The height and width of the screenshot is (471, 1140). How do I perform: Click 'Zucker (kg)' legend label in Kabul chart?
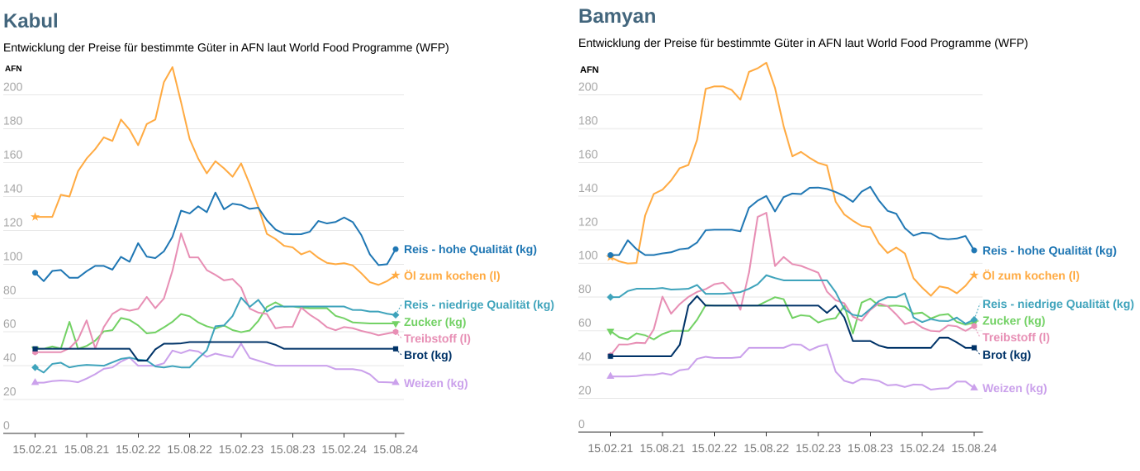click(x=435, y=322)
